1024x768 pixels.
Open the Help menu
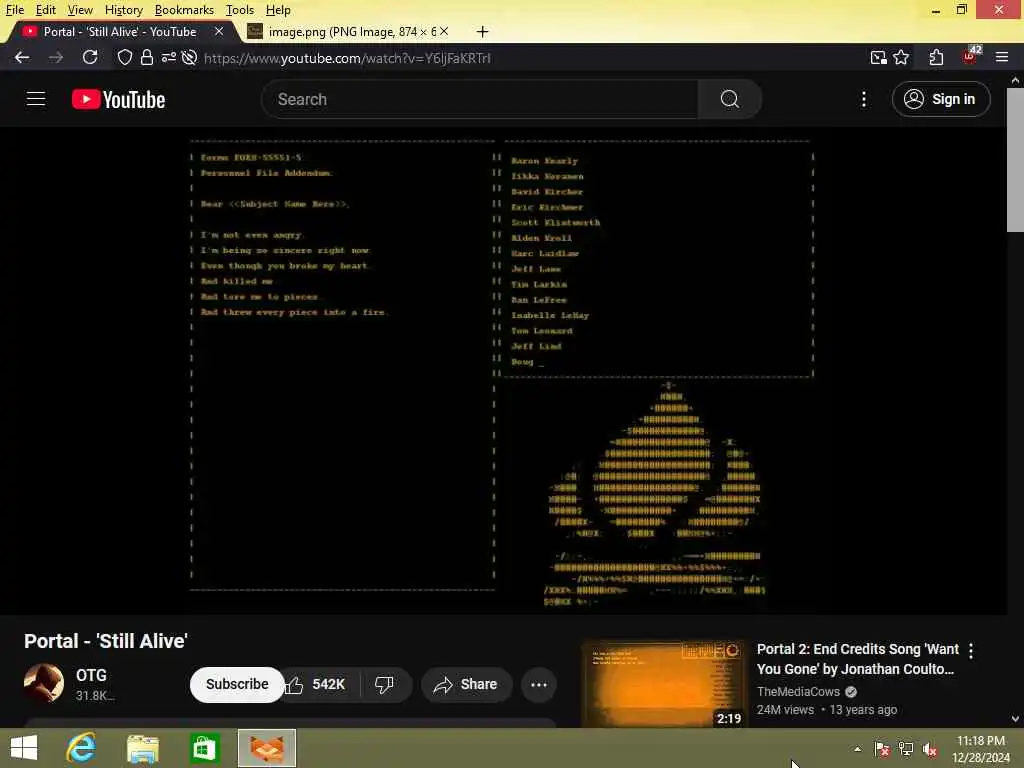coord(278,10)
